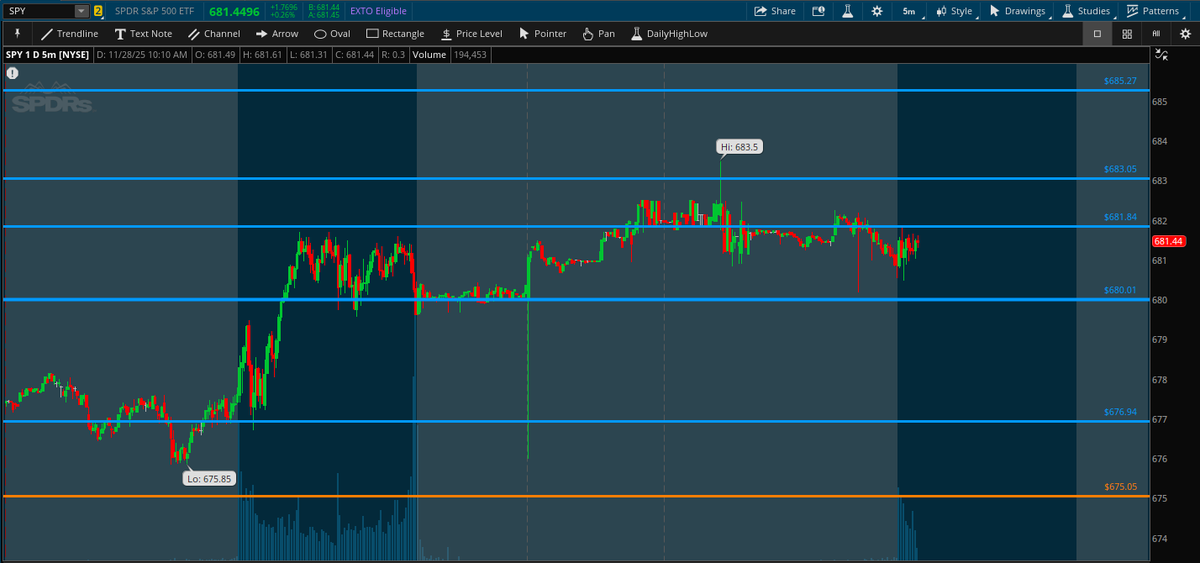The height and width of the screenshot is (563, 1200).
Task: Open chart settings gear in top toolbar
Action: click(x=877, y=11)
